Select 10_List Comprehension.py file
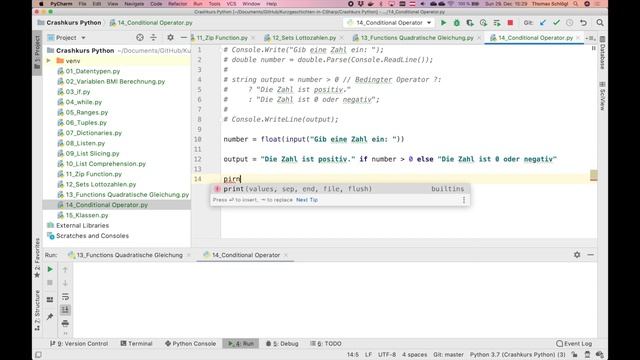Screen dimensions: 640x360 pos(106,164)
